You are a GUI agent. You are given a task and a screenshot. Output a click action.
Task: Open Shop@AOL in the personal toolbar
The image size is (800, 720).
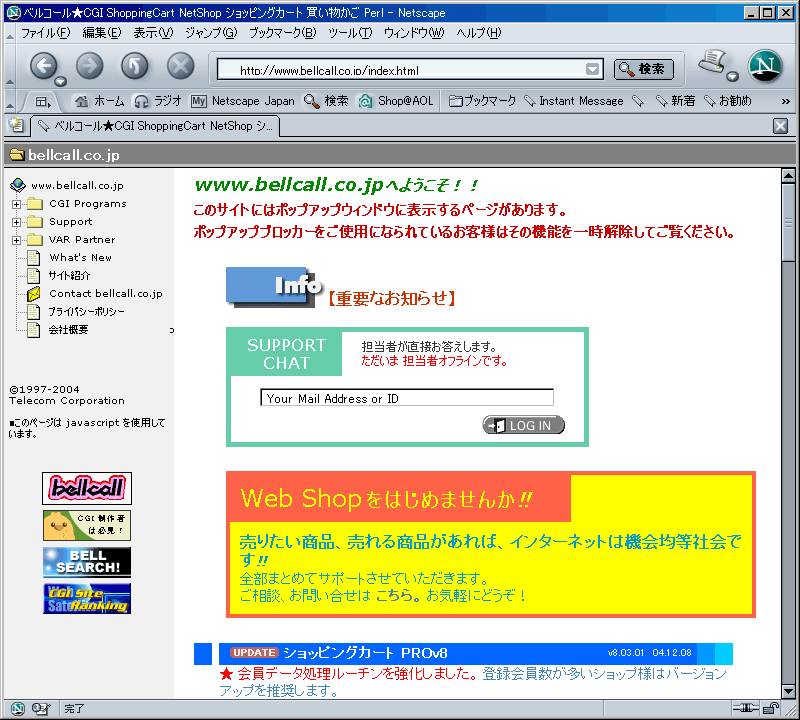(x=396, y=101)
